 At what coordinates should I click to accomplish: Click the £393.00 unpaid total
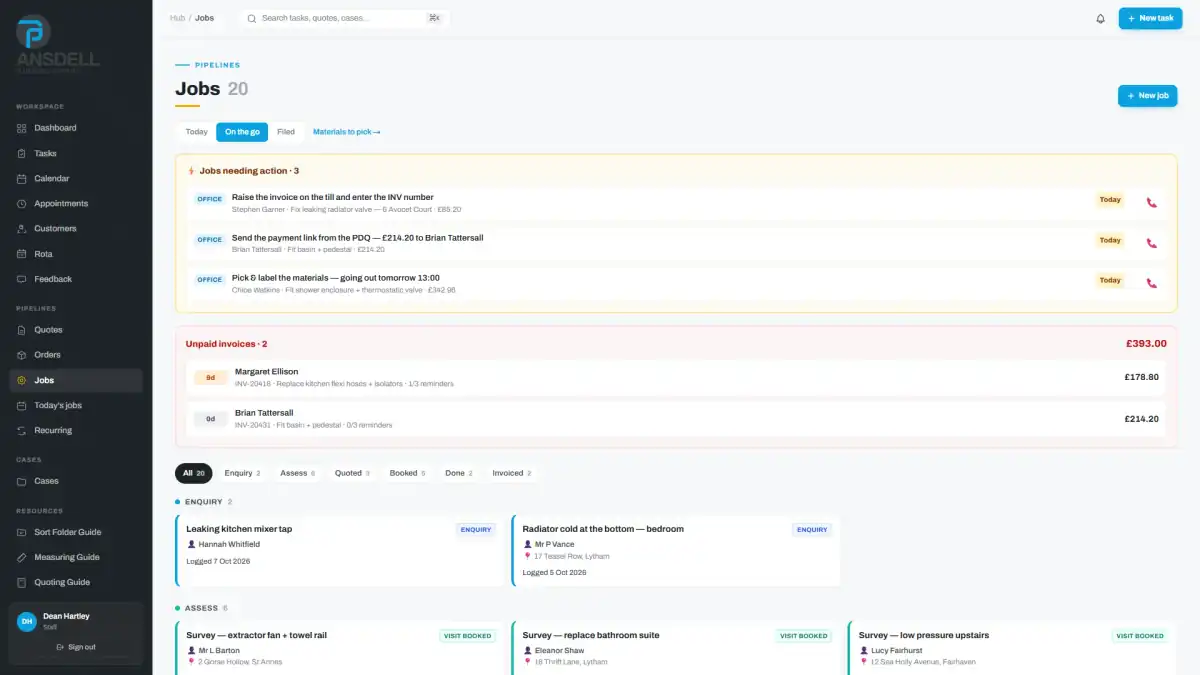click(1146, 343)
